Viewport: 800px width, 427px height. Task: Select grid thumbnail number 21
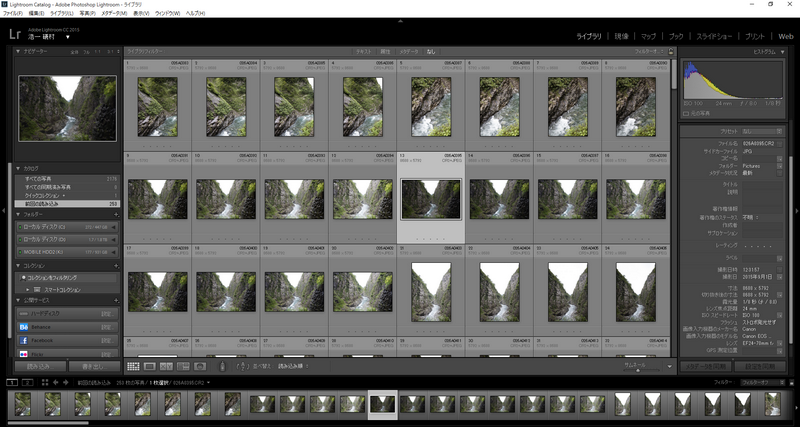[x=431, y=292]
